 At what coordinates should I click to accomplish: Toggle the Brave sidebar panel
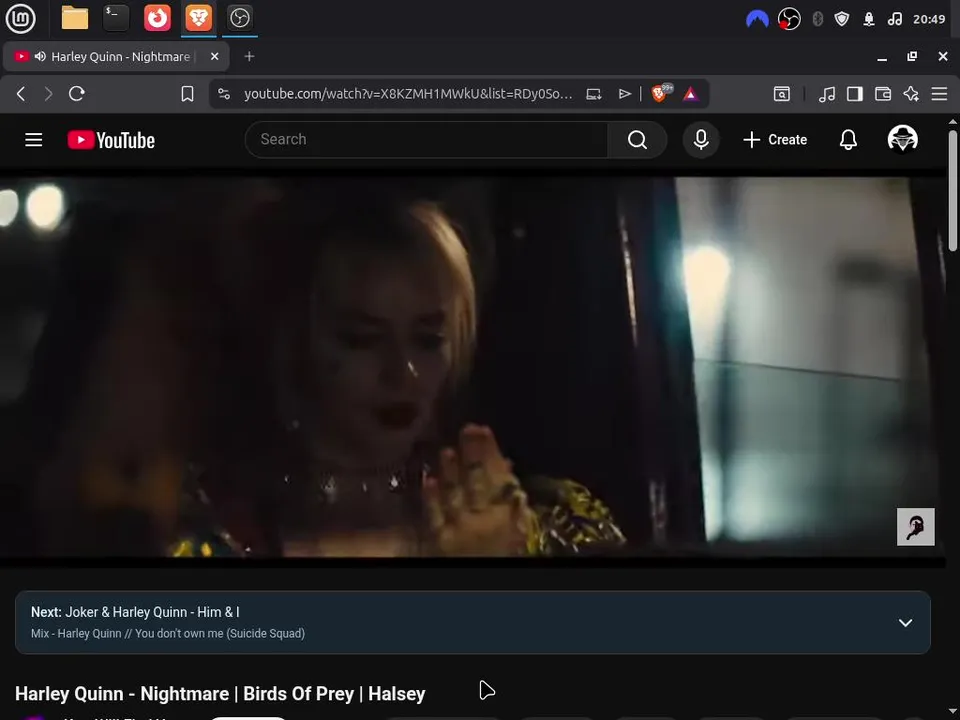tap(855, 94)
